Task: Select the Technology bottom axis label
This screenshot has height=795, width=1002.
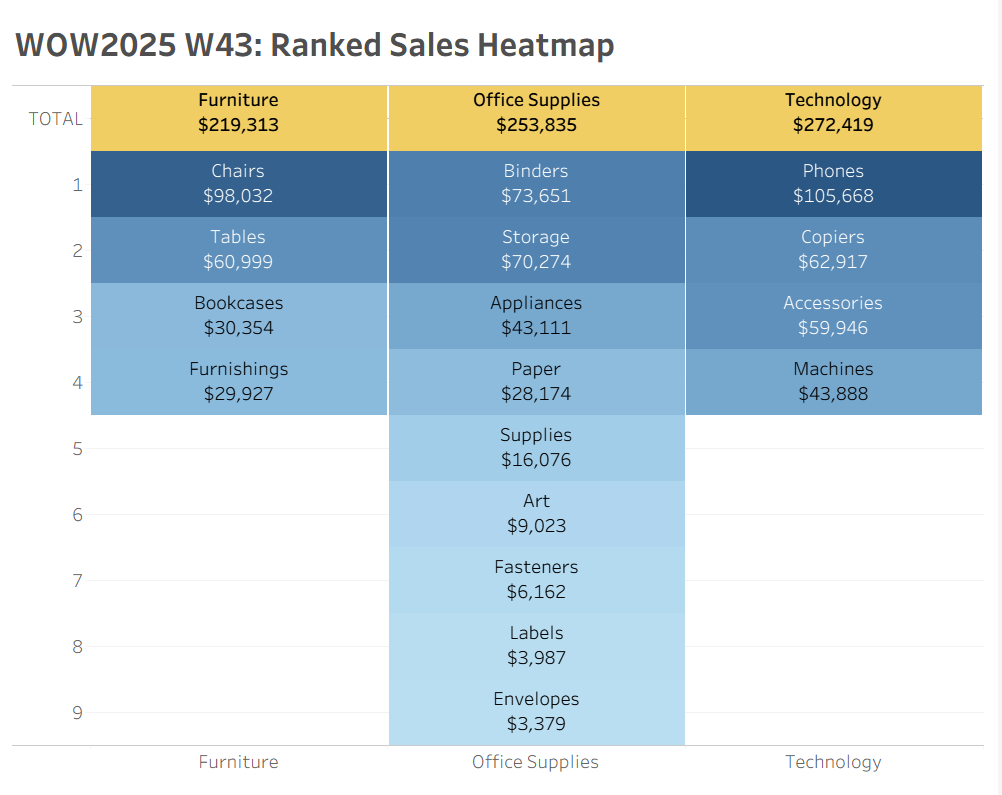Action: click(833, 762)
